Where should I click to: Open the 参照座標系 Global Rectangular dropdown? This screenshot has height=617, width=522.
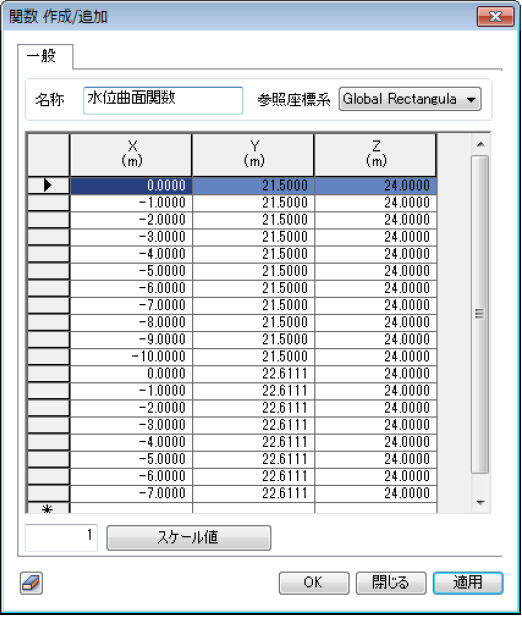pyautogui.click(x=409, y=99)
